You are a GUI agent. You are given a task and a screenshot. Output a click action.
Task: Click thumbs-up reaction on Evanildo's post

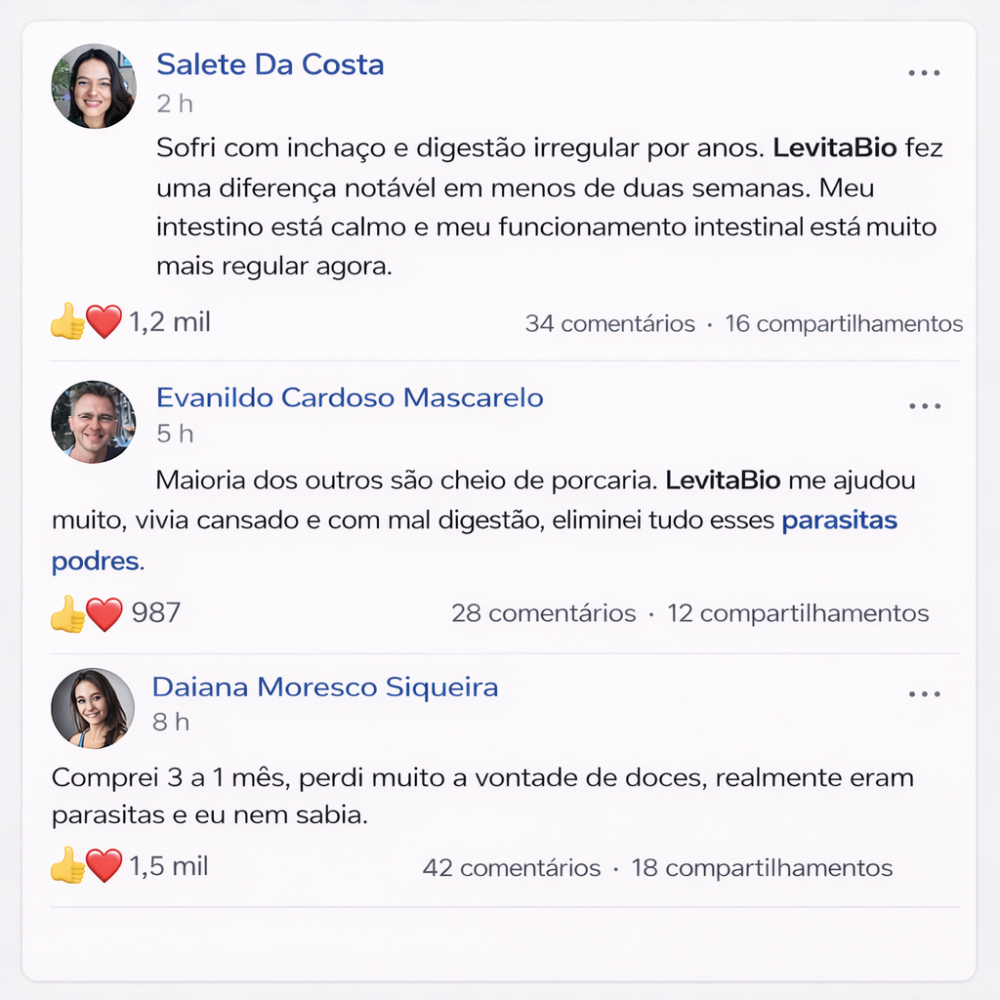pos(68,613)
